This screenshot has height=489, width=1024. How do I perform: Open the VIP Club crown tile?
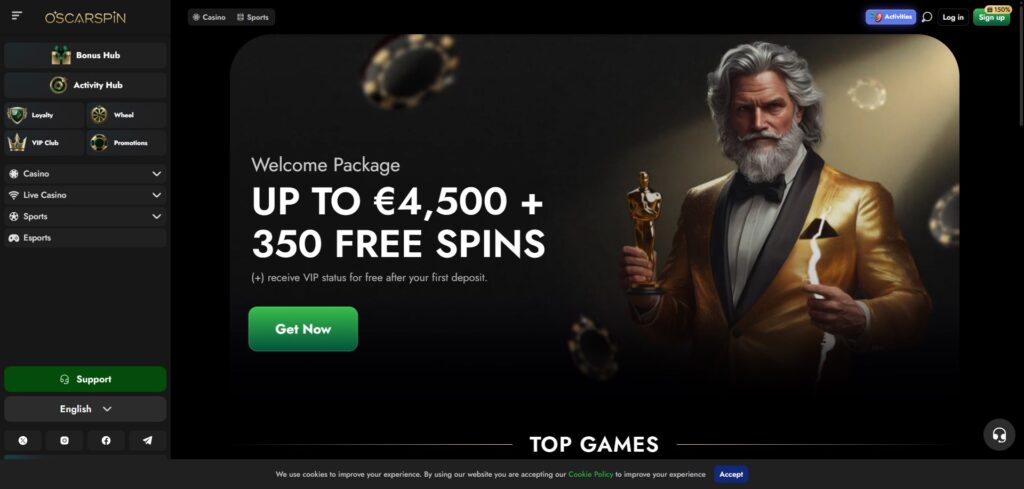(x=44, y=143)
